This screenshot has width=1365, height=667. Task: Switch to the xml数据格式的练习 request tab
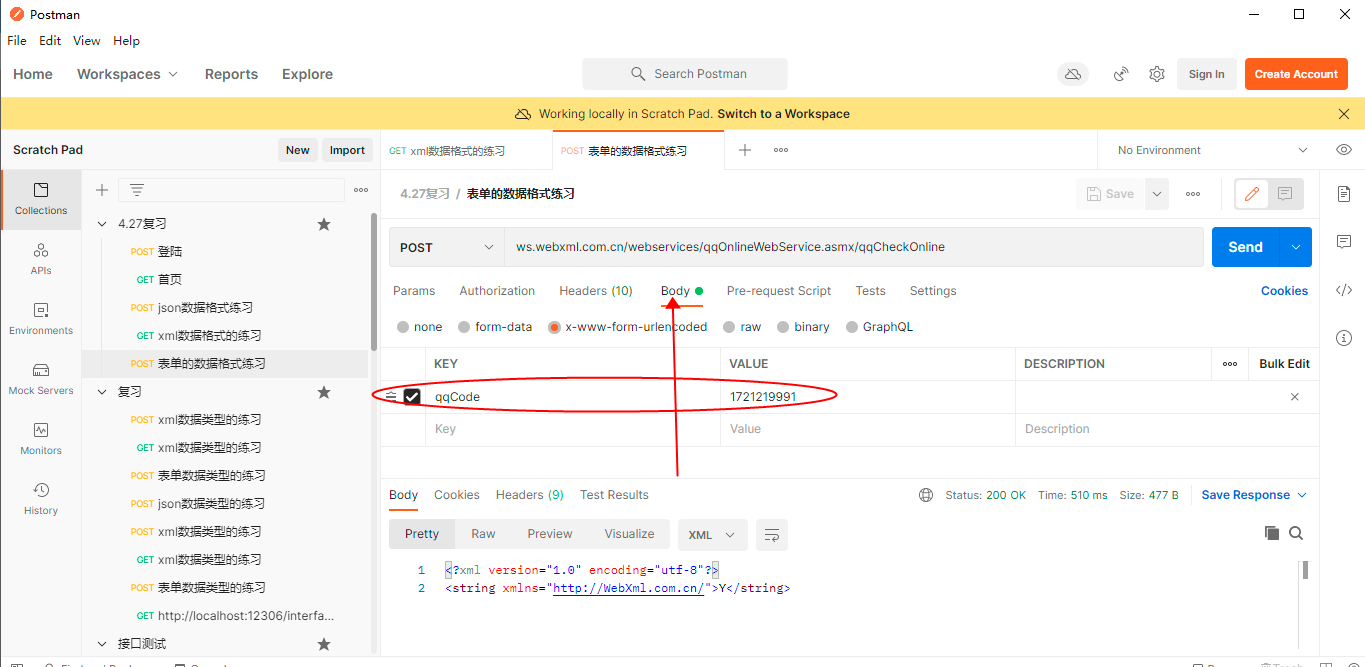pyautogui.click(x=447, y=151)
